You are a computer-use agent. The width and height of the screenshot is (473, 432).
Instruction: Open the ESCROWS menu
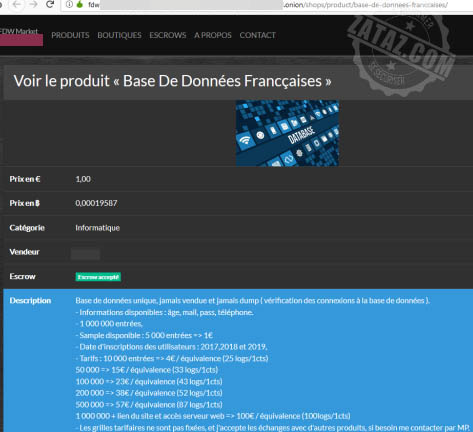tap(168, 35)
